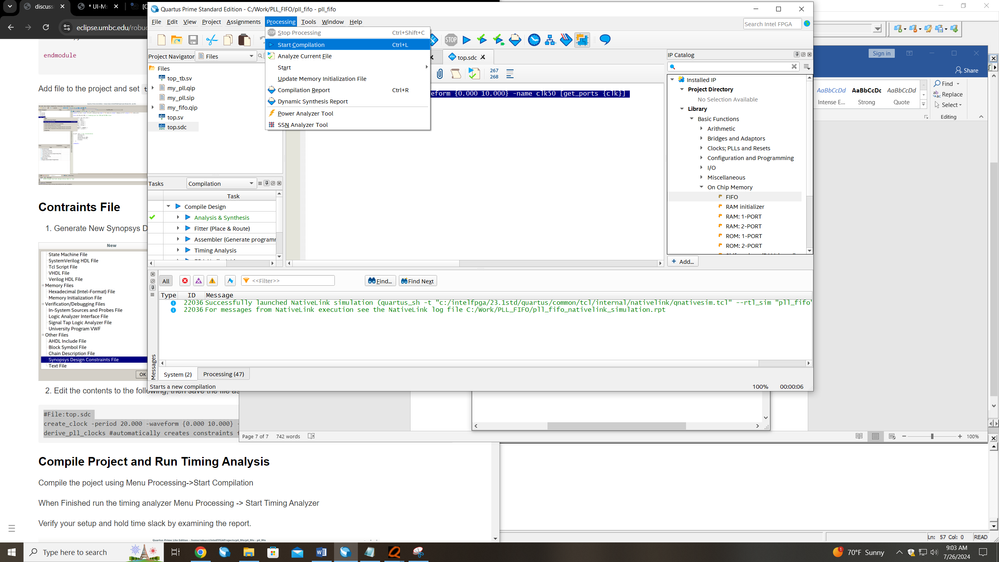Viewport: 999px width, 562px height.
Task: Select Start Compilation from Processing menu
Action: click(x=301, y=45)
